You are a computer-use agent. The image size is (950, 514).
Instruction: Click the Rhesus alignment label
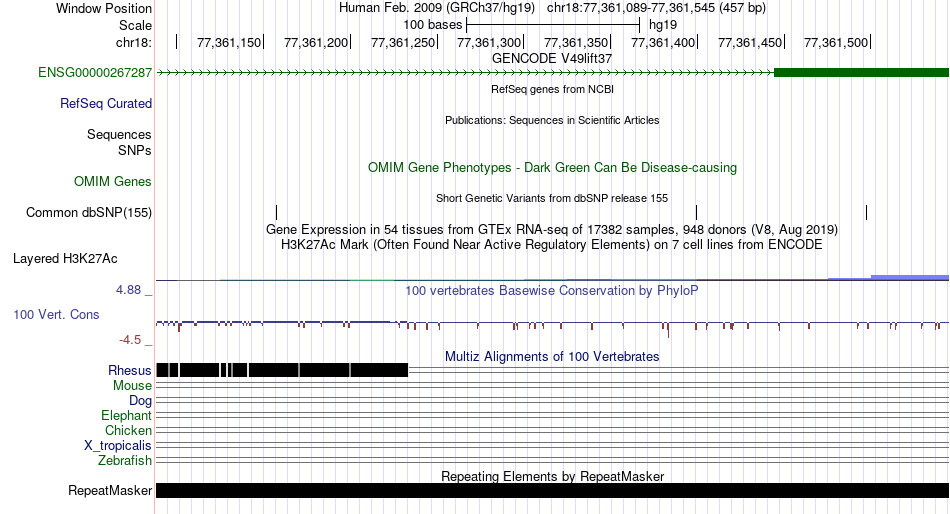coord(130,370)
